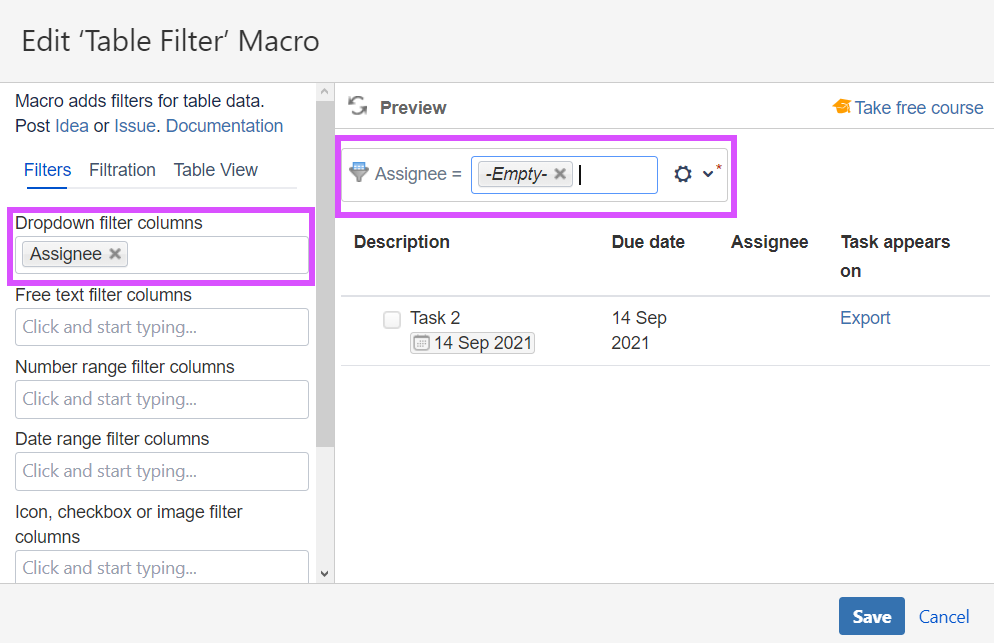The height and width of the screenshot is (643, 994).
Task: Remove the Assignee tag from dropdown filter columns
Action: pos(115,254)
